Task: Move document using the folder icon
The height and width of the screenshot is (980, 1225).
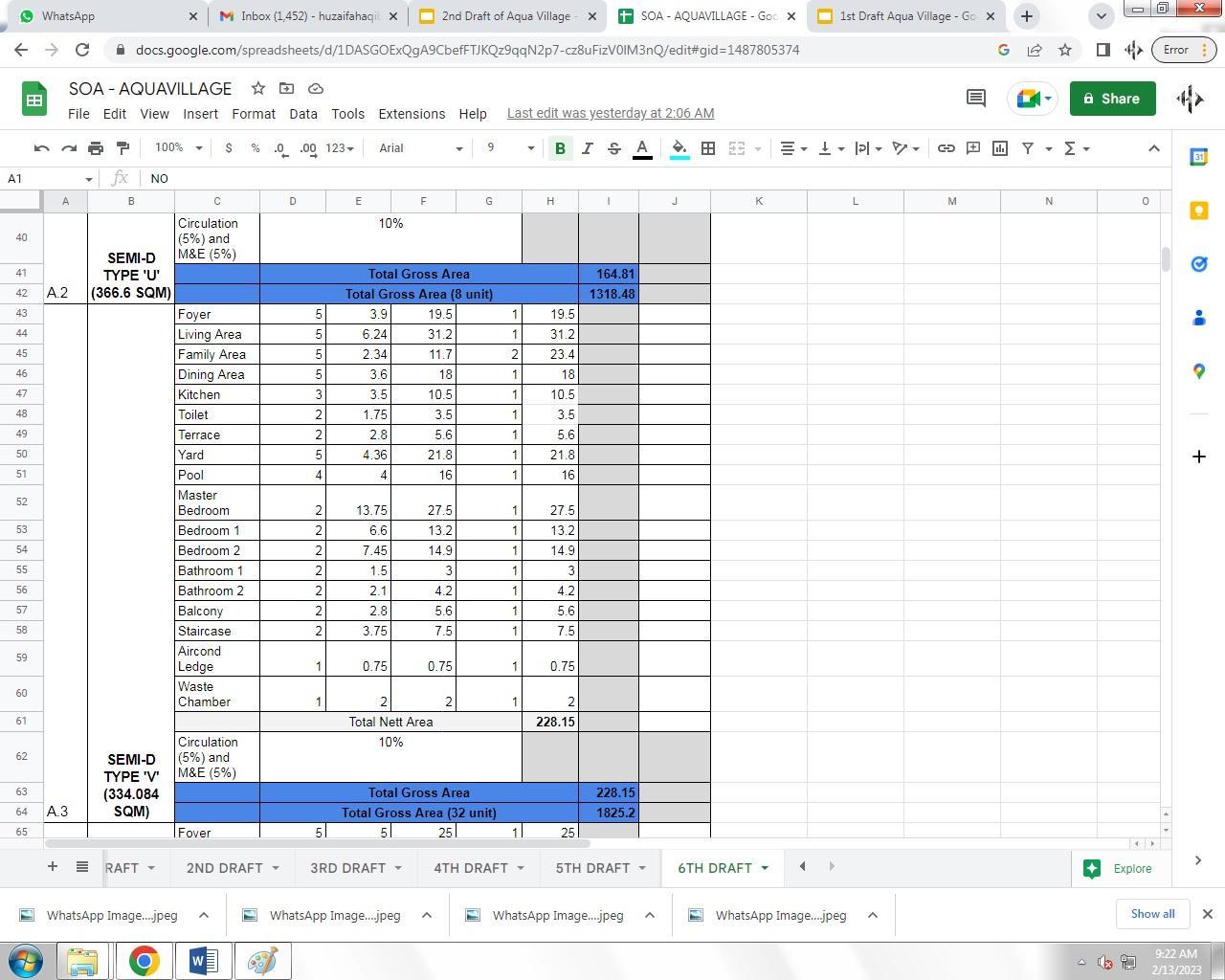Action: pos(286,88)
